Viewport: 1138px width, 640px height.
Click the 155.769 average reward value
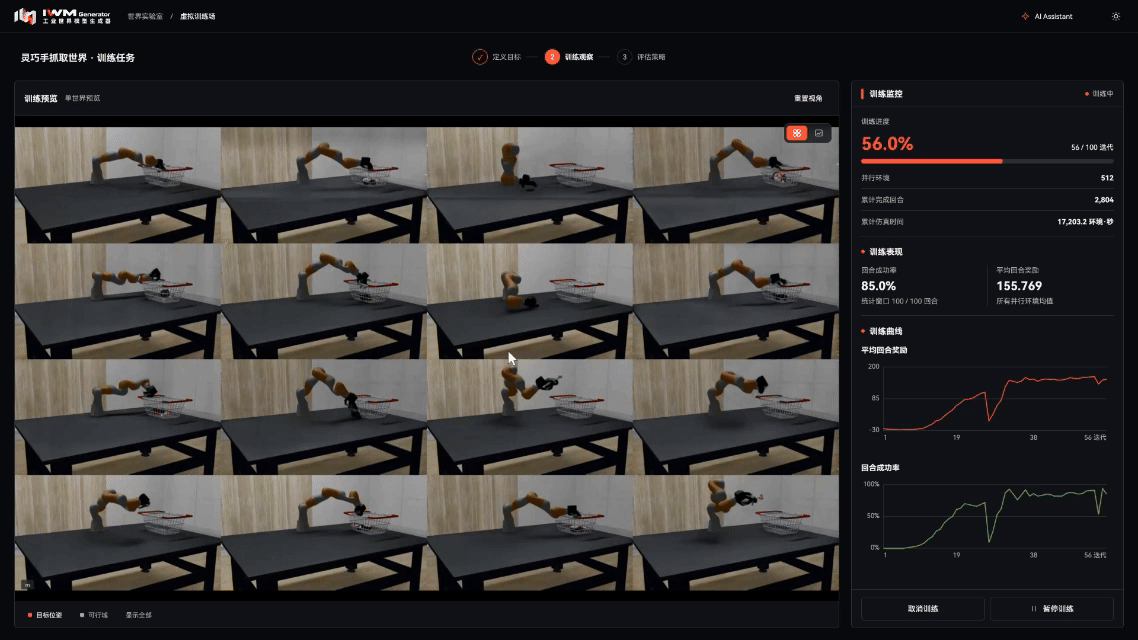click(1019, 286)
